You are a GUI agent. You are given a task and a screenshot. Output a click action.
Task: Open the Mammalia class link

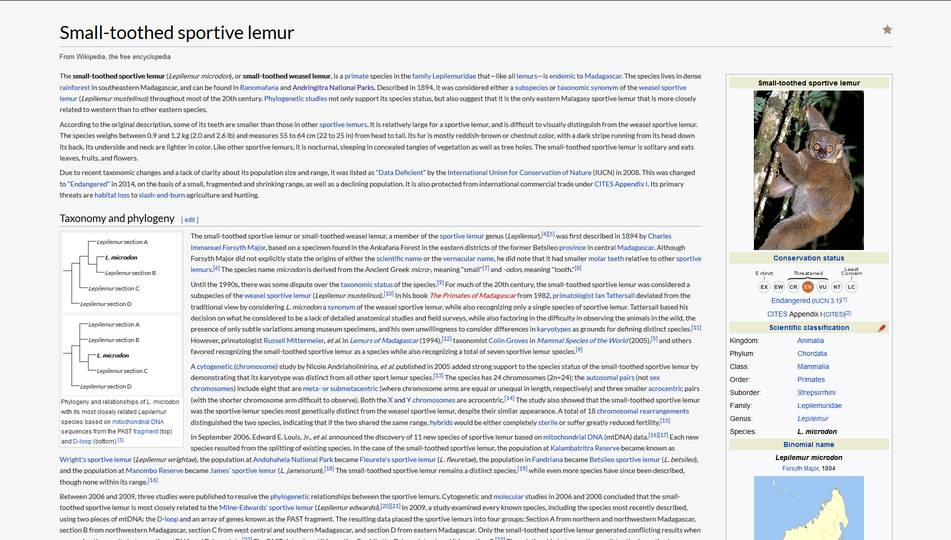tap(813, 366)
